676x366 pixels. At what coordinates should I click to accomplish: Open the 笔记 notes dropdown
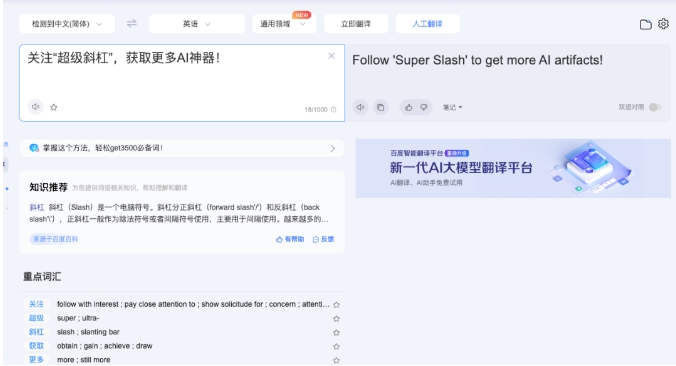point(452,107)
